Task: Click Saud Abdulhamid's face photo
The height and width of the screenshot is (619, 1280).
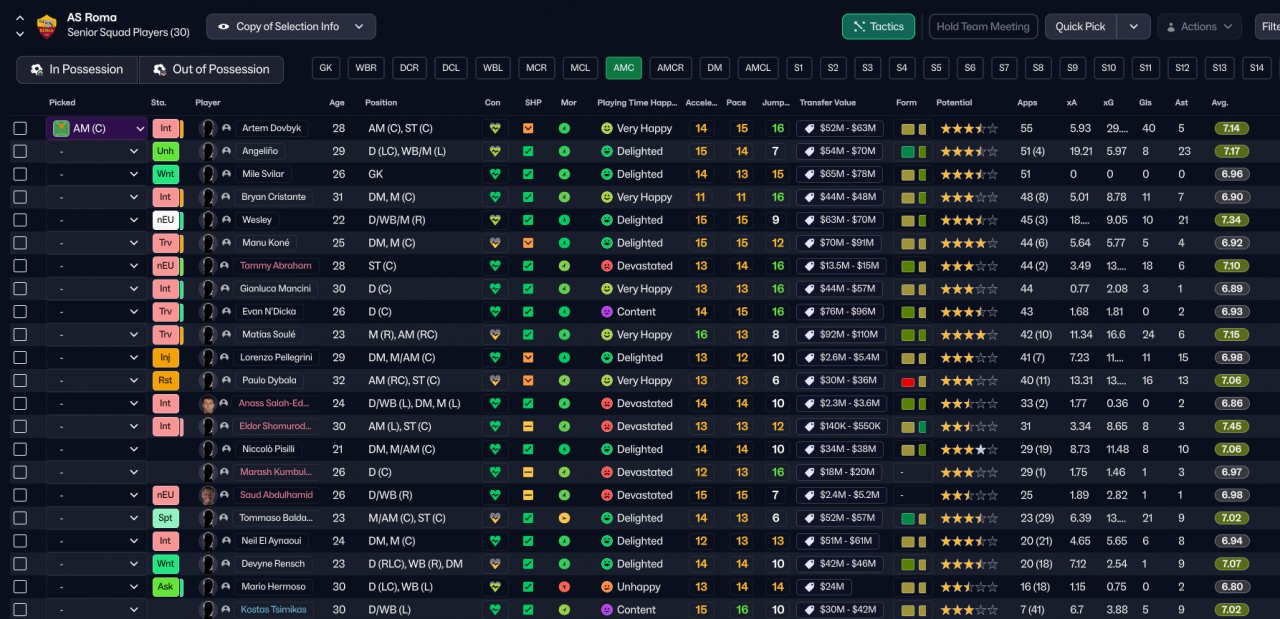Action: coord(208,495)
